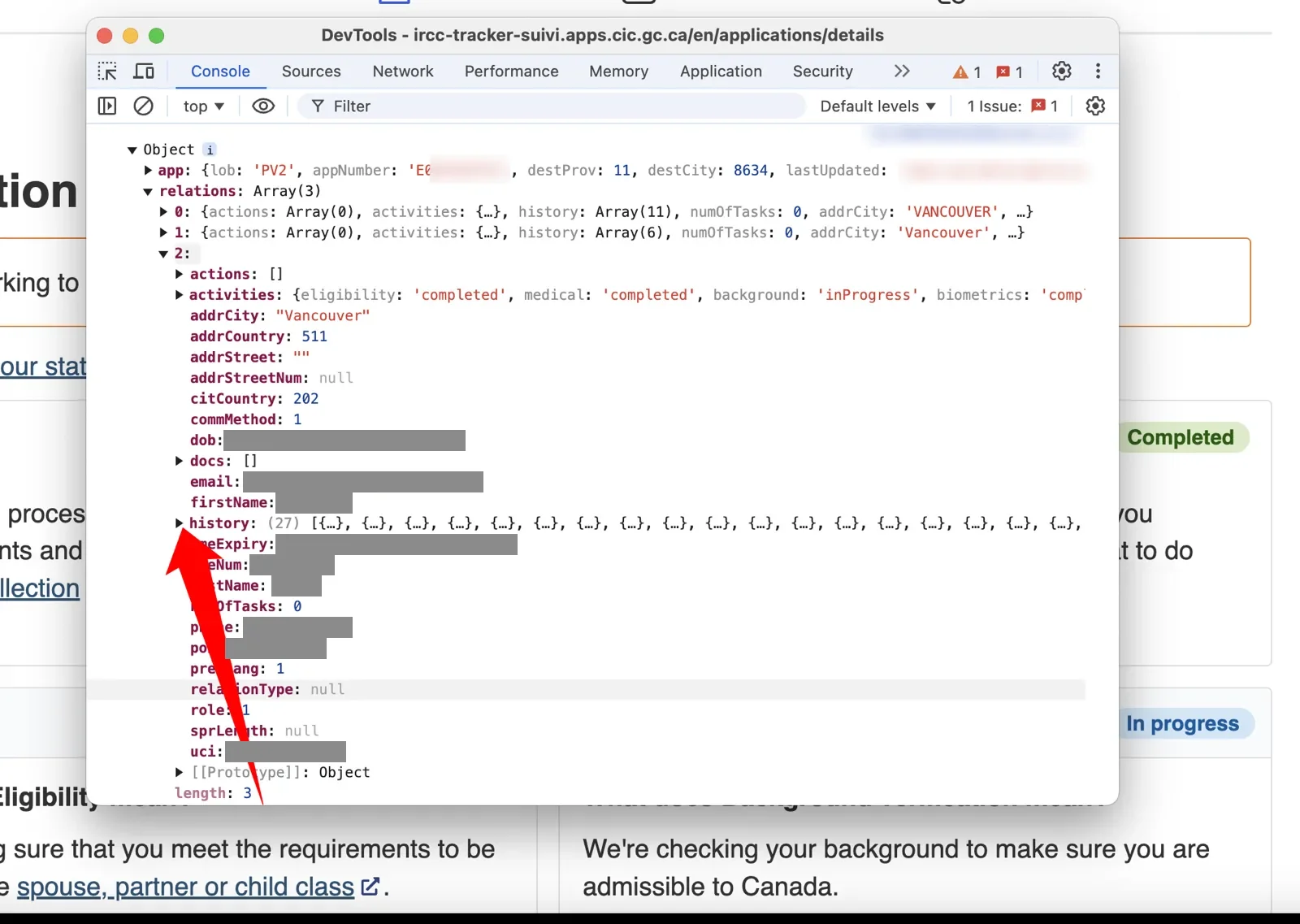Activate the inspect element picker icon

(107, 72)
